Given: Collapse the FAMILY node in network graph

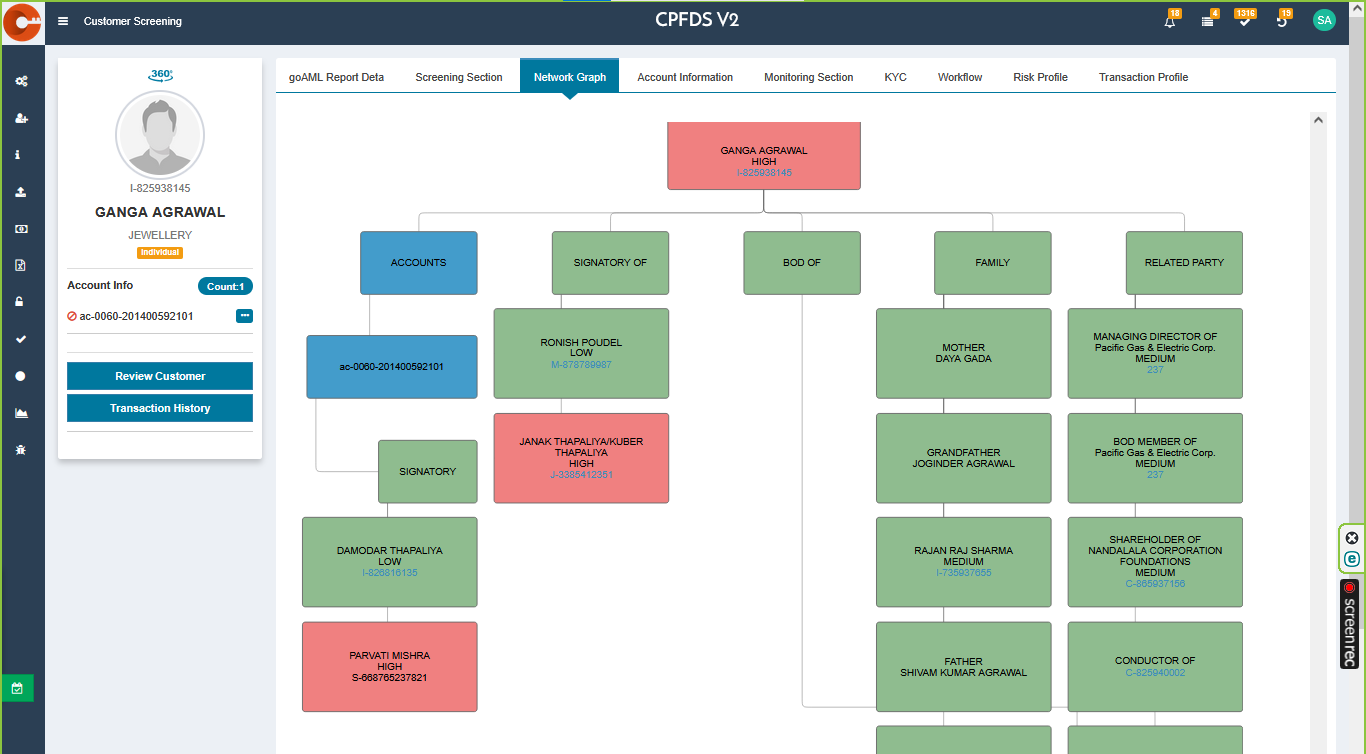Looking at the screenshot, I should pyautogui.click(x=992, y=263).
